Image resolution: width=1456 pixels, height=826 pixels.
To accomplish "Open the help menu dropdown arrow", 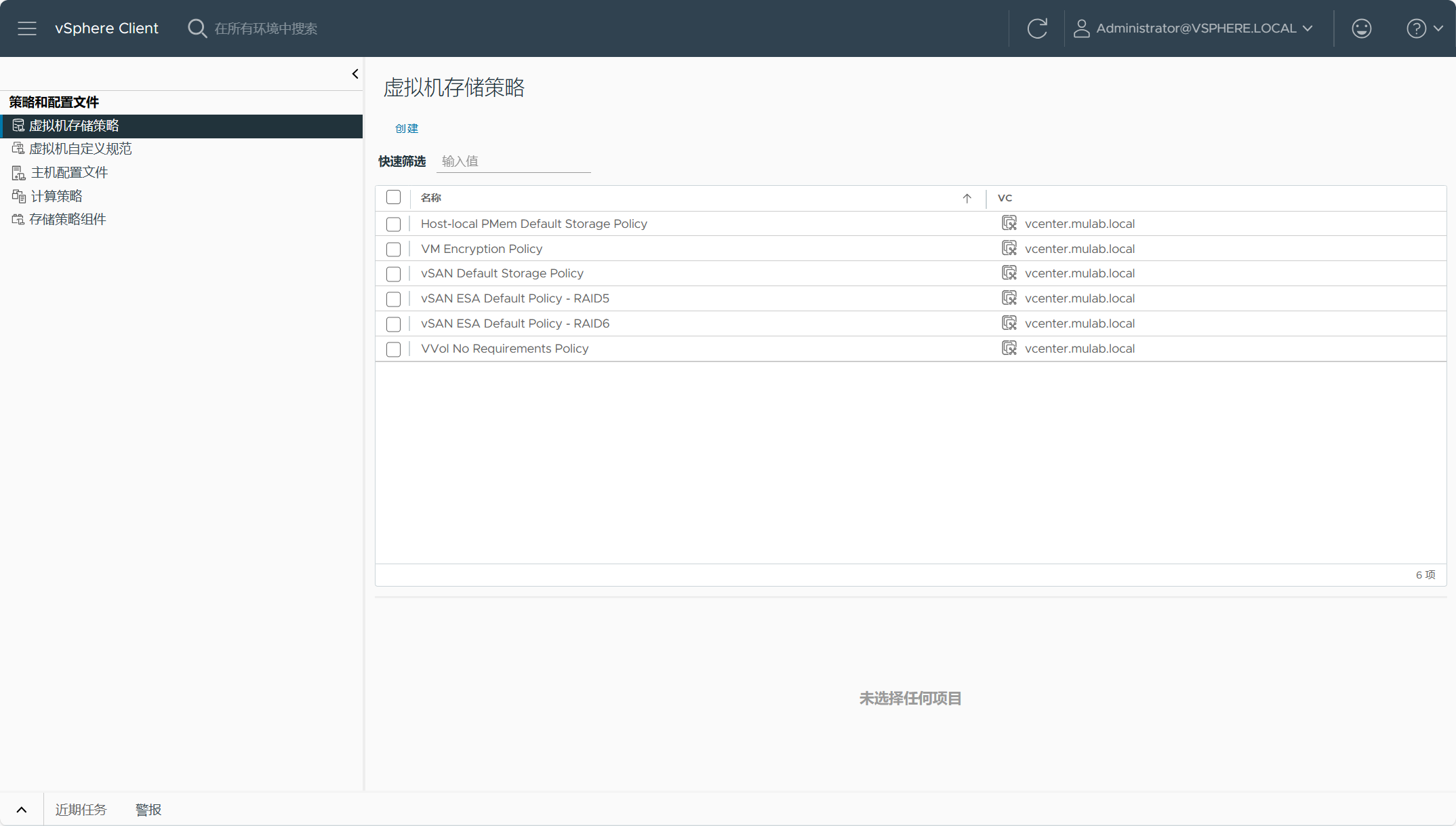I will 1438,28.
